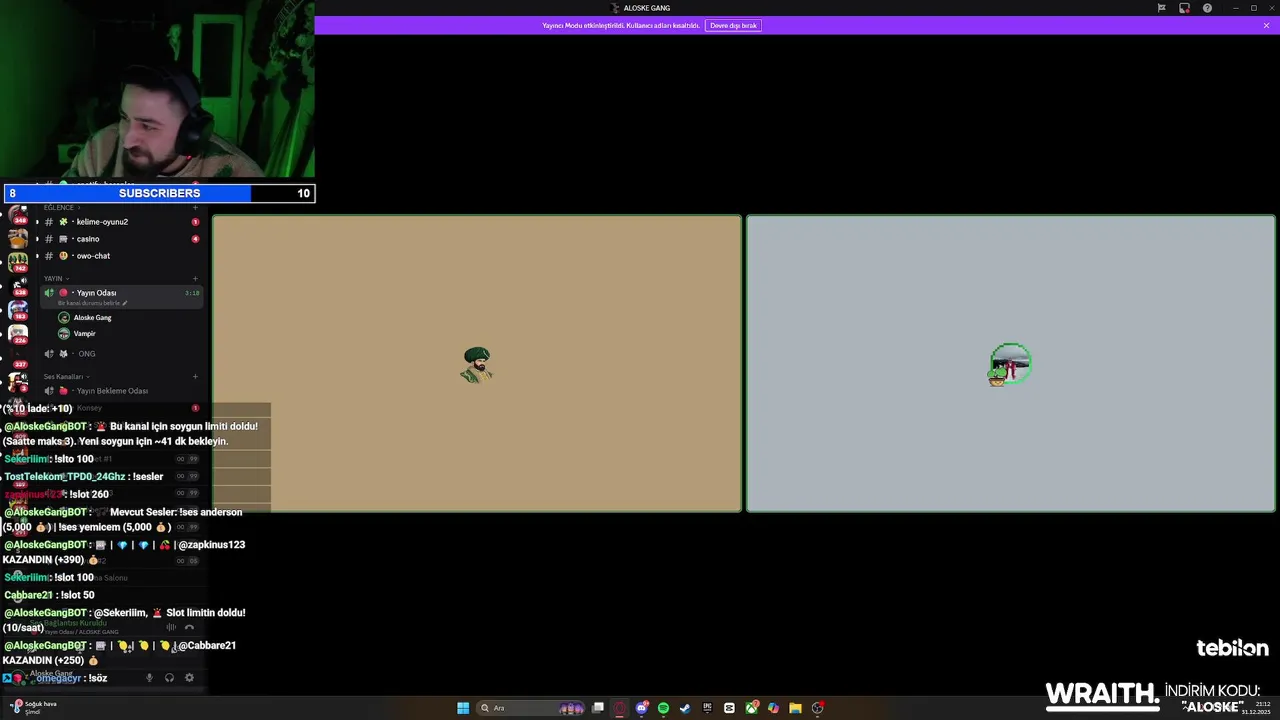Collapse the Ses Kanalları category
This screenshot has height=720, width=1280.
click(65, 377)
